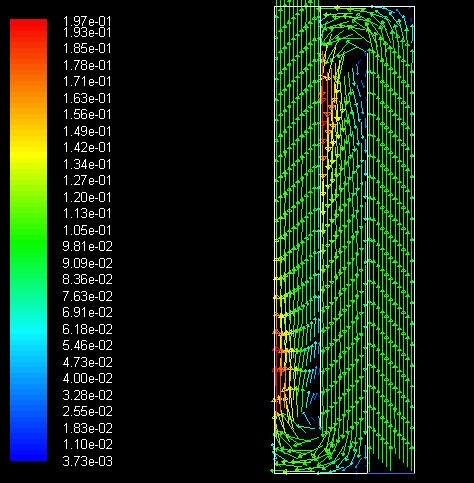Click the uniform green vectors in the right channel

[x=391, y=233]
